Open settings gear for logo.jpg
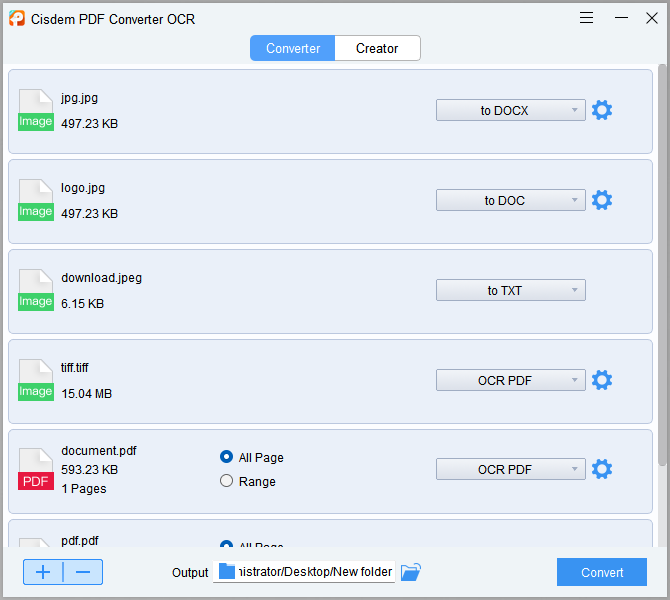This screenshot has width=670, height=600. 602,200
